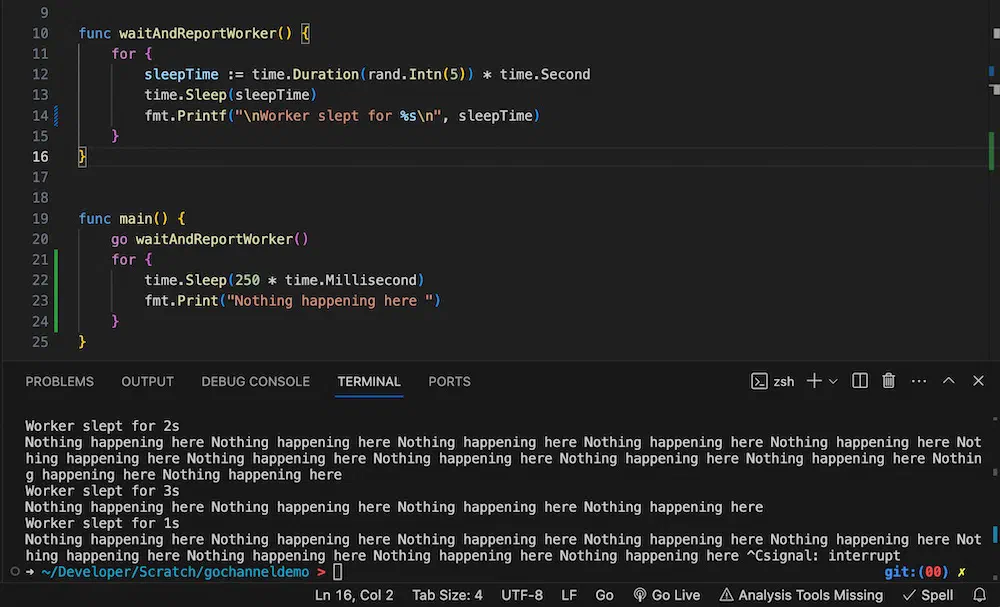Click Ln 16, Col 2 position indicator
This screenshot has width=1000, height=607.
pos(354,596)
